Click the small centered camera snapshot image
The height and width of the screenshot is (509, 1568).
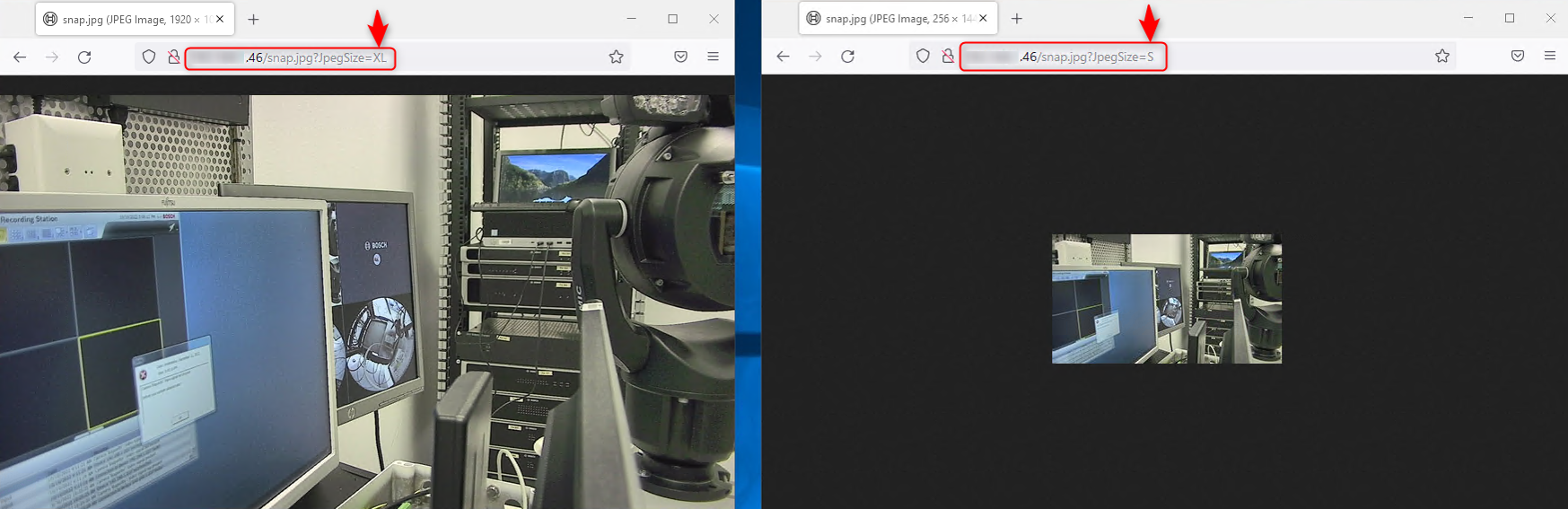tap(1166, 299)
